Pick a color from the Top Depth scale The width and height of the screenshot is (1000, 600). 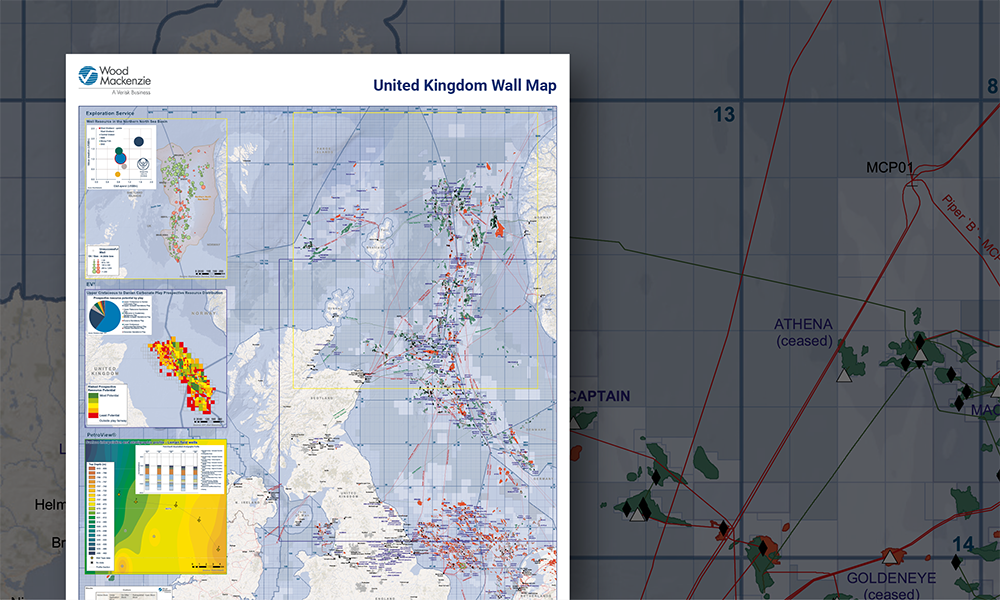[x=93, y=501]
